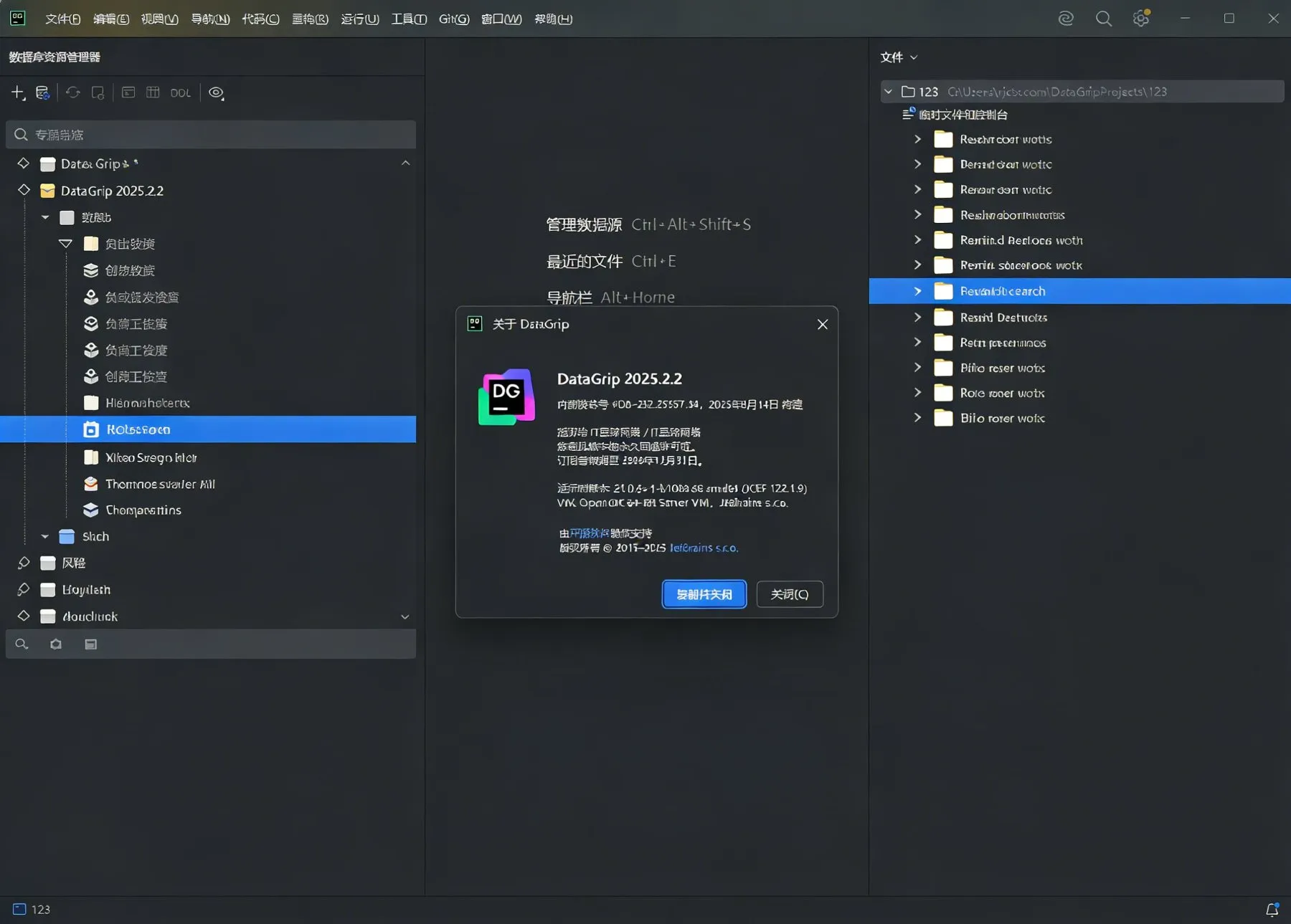Follow the JetBrains s.r.o. link
1291x924 pixels.
point(704,548)
